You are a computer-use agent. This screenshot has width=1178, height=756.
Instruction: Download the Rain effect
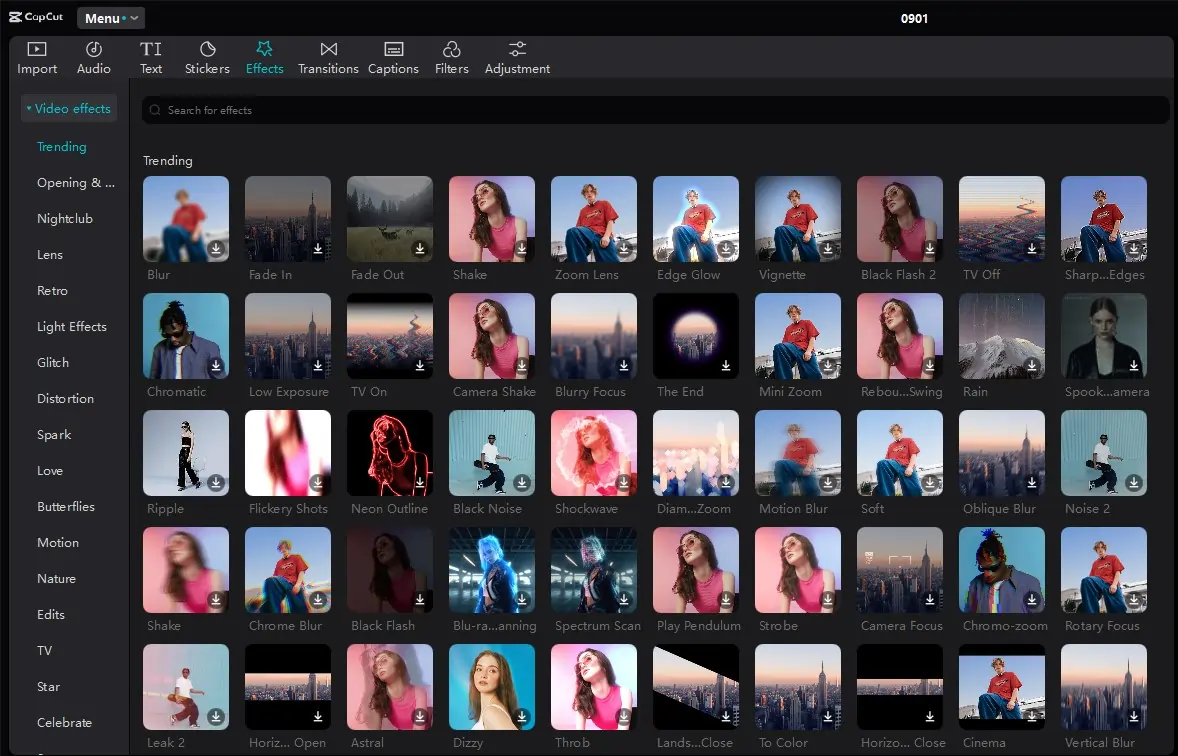tap(1032, 366)
